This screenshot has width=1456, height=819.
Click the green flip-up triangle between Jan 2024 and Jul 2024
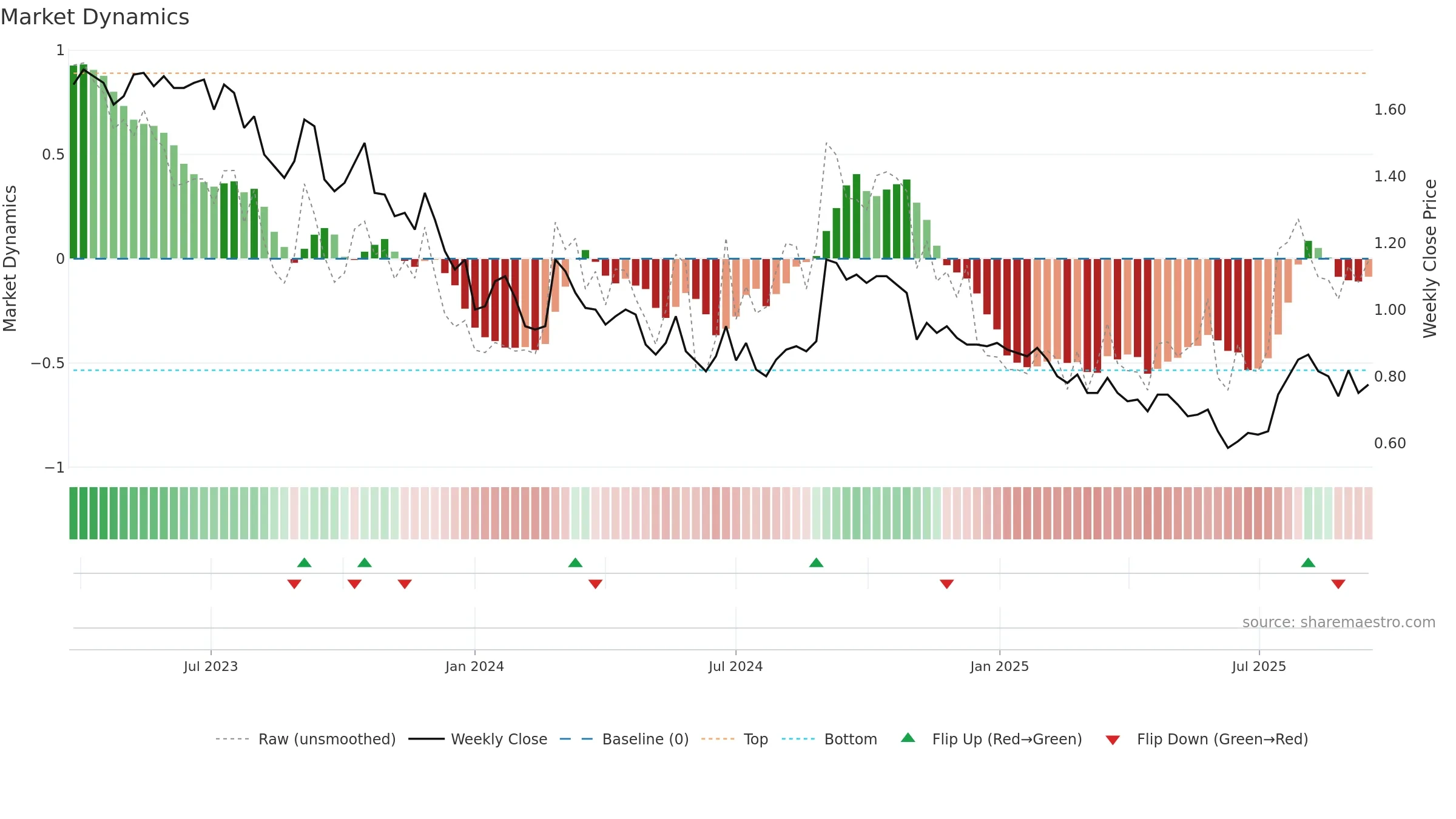point(575,562)
